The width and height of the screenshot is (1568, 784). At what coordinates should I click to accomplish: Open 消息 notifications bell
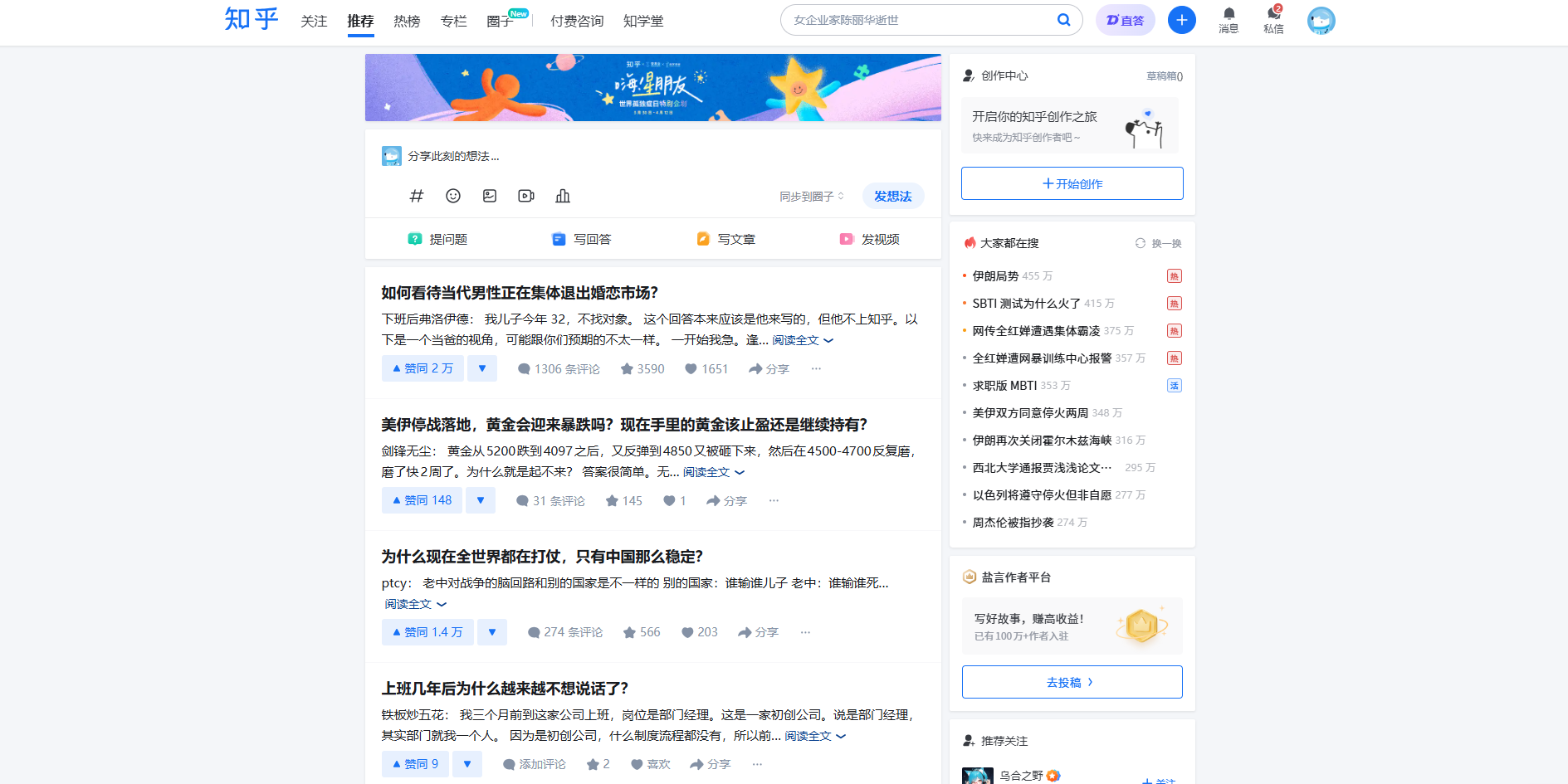1228,18
